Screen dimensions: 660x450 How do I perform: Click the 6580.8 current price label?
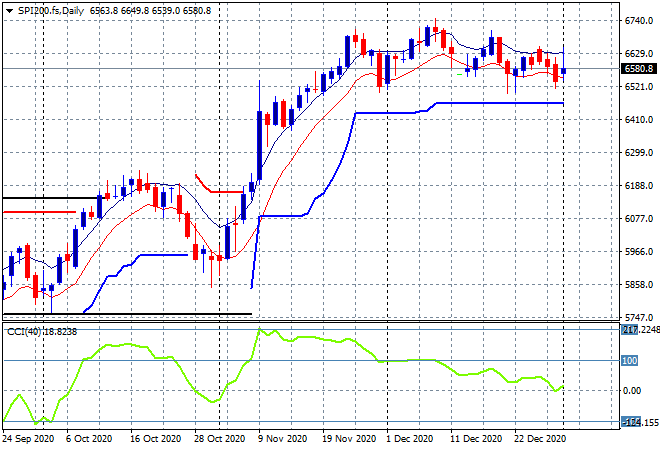click(639, 69)
